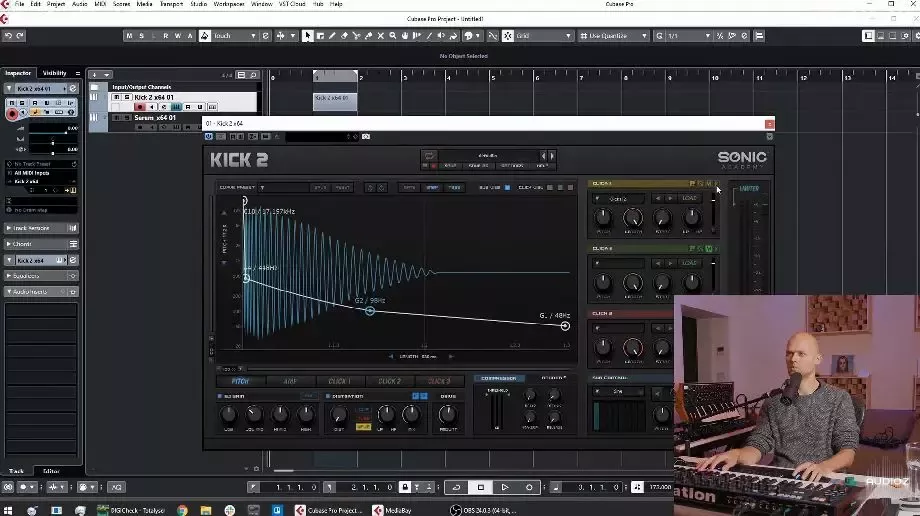
Task: Switch to the Visibility tab
Action: tap(55, 73)
